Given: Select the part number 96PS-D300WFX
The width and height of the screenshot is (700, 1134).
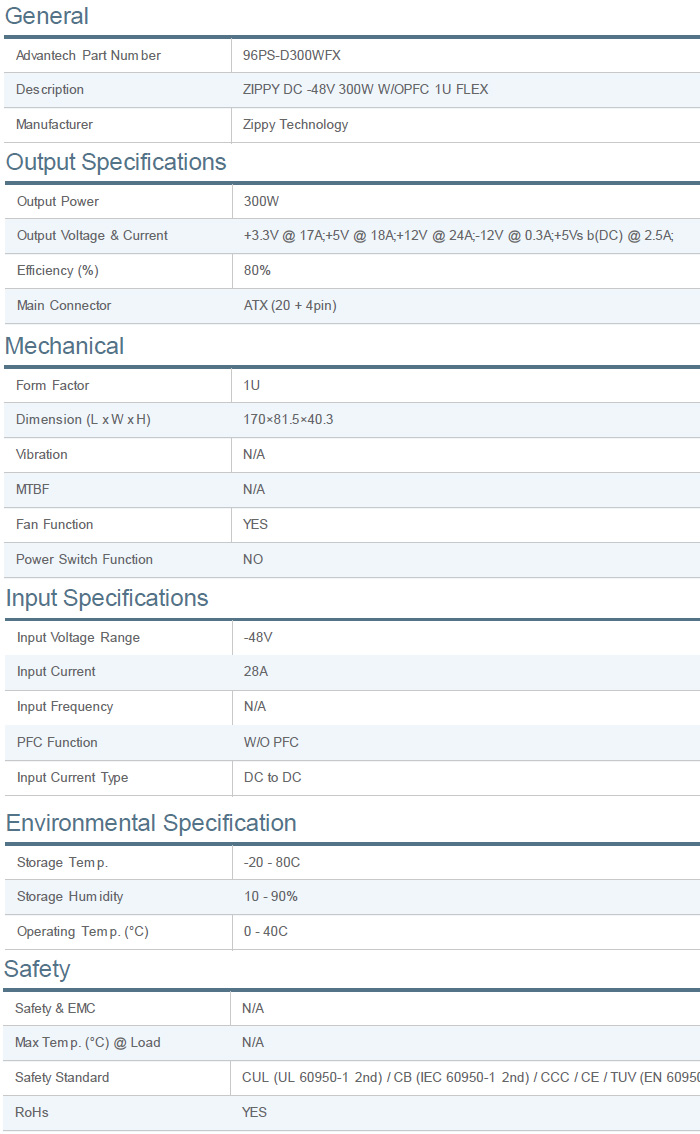Looking at the screenshot, I should 291,55.
